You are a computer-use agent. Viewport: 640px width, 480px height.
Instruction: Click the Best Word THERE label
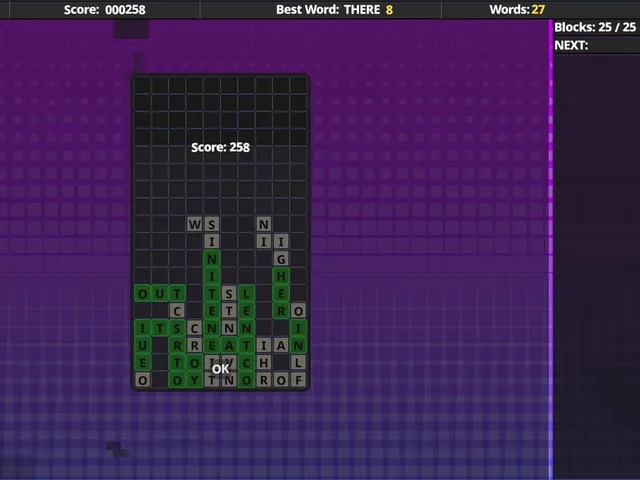[x=334, y=9]
